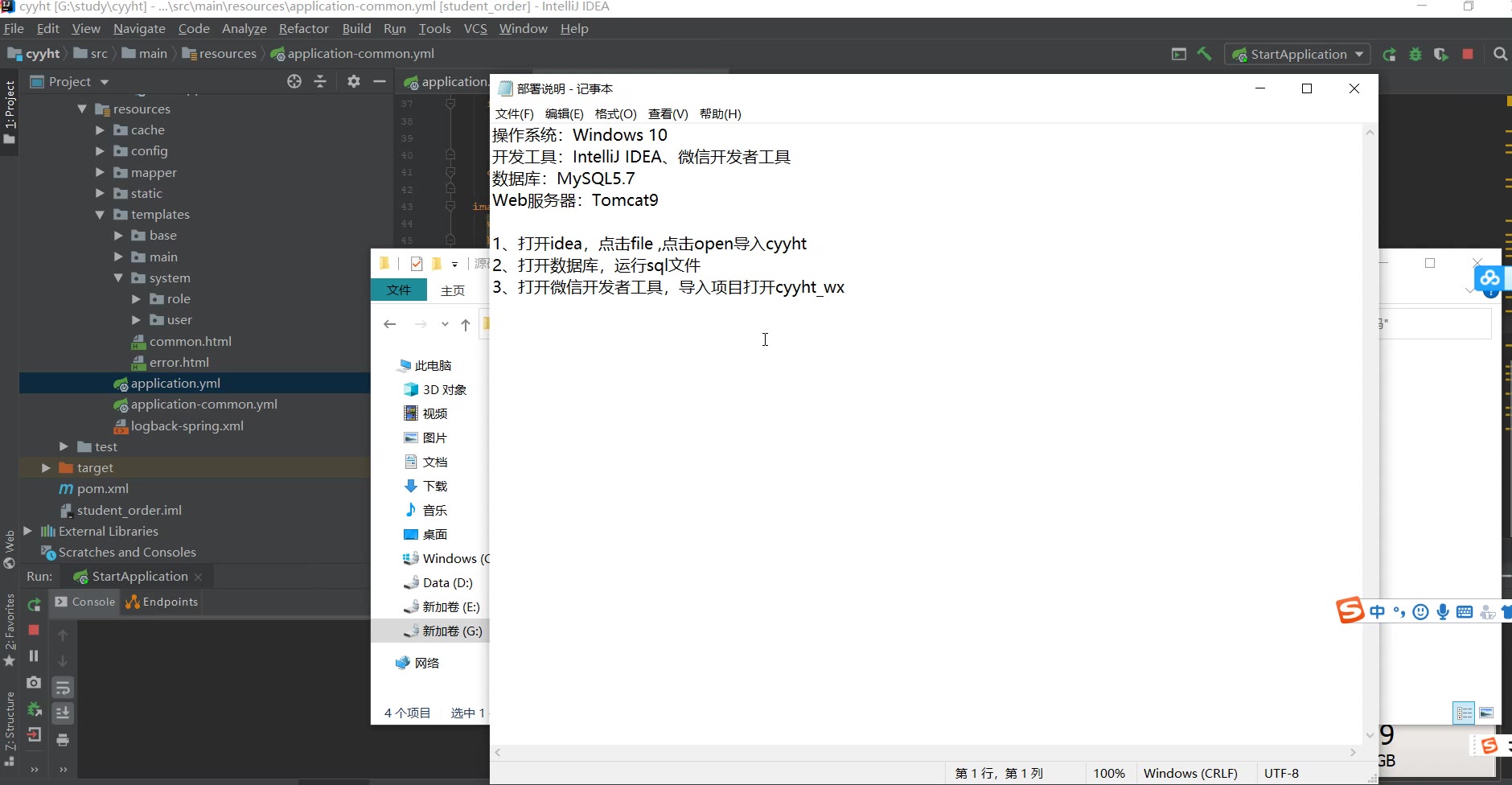Open Search Everywhere magnifier icon
The width and height of the screenshot is (1512, 785).
(x=1500, y=54)
